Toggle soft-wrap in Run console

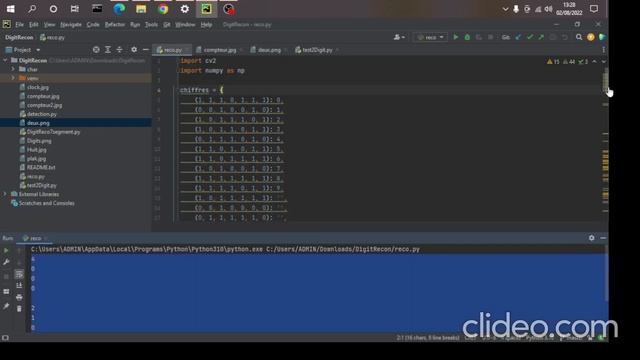click(19, 274)
